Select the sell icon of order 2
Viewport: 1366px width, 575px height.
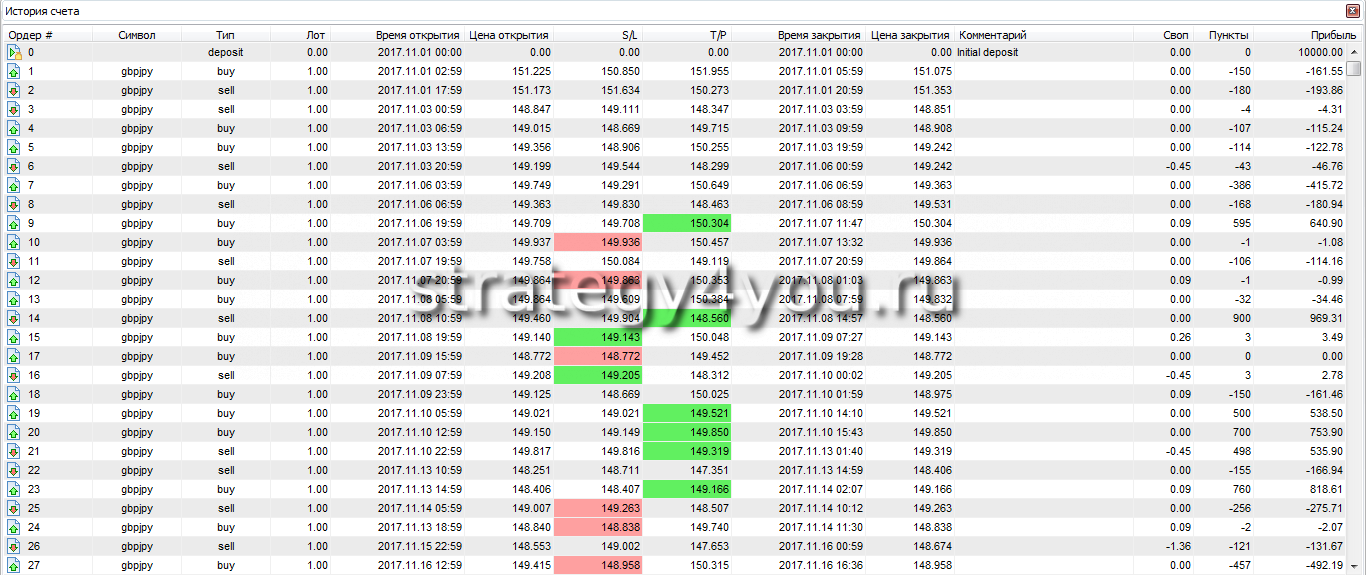(14, 91)
